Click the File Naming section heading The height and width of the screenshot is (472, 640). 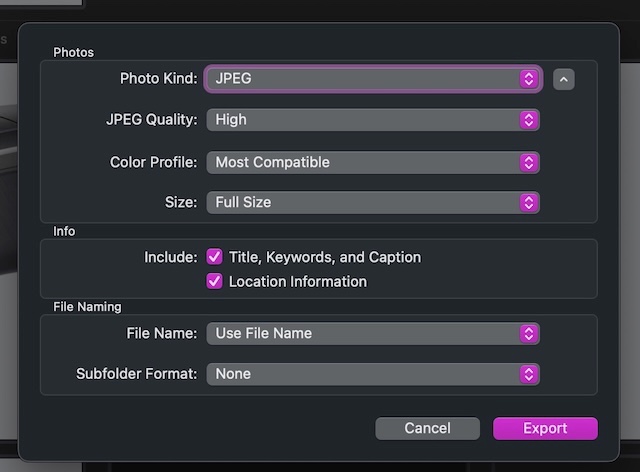pos(87,307)
